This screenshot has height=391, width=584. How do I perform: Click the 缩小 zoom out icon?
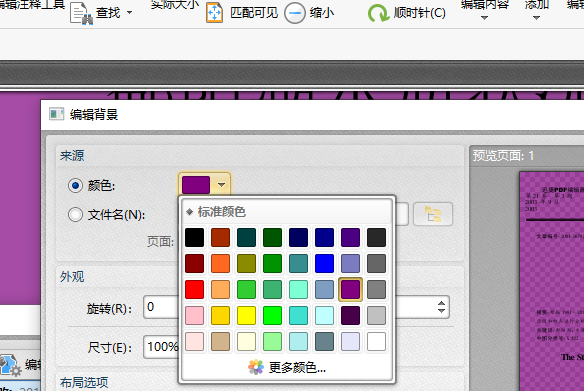(x=295, y=13)
